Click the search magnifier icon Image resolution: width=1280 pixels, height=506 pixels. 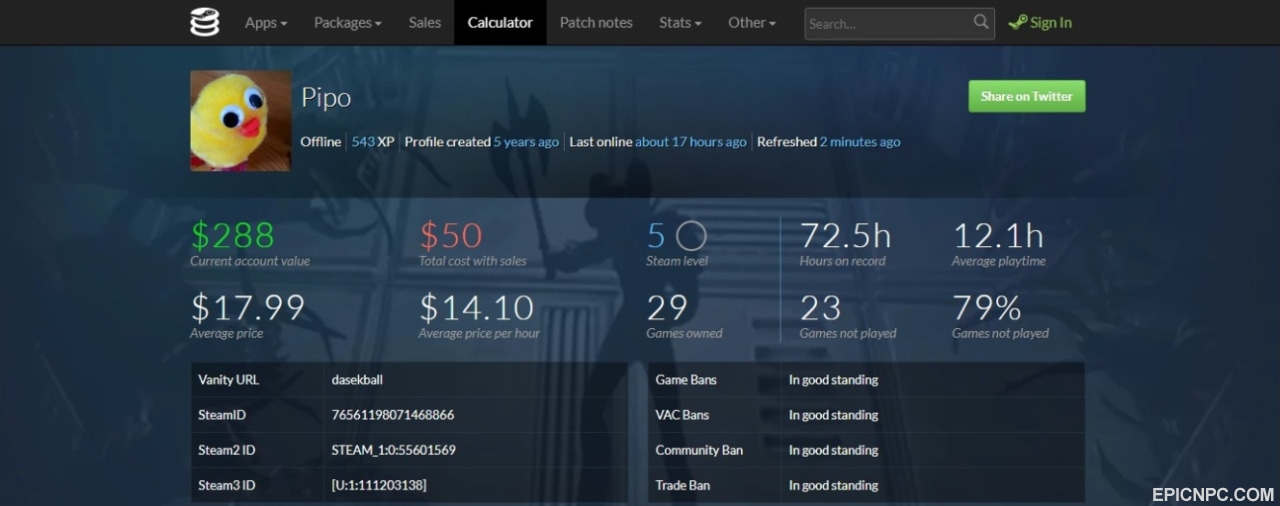click(x=981, y=21)
